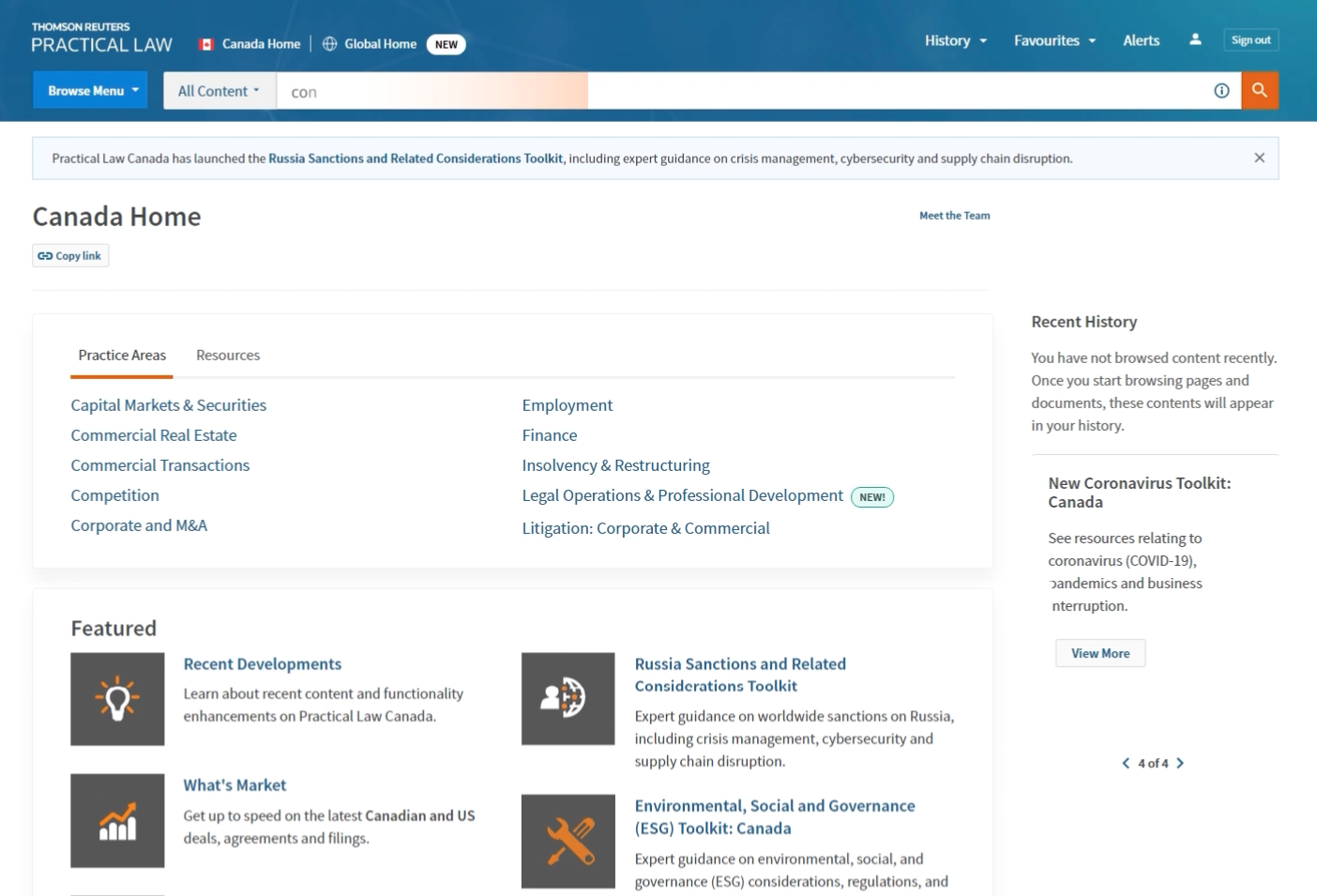Click the Copy link button
The width and height of the screenshot is (1317, 896).
tap(70, 256)
